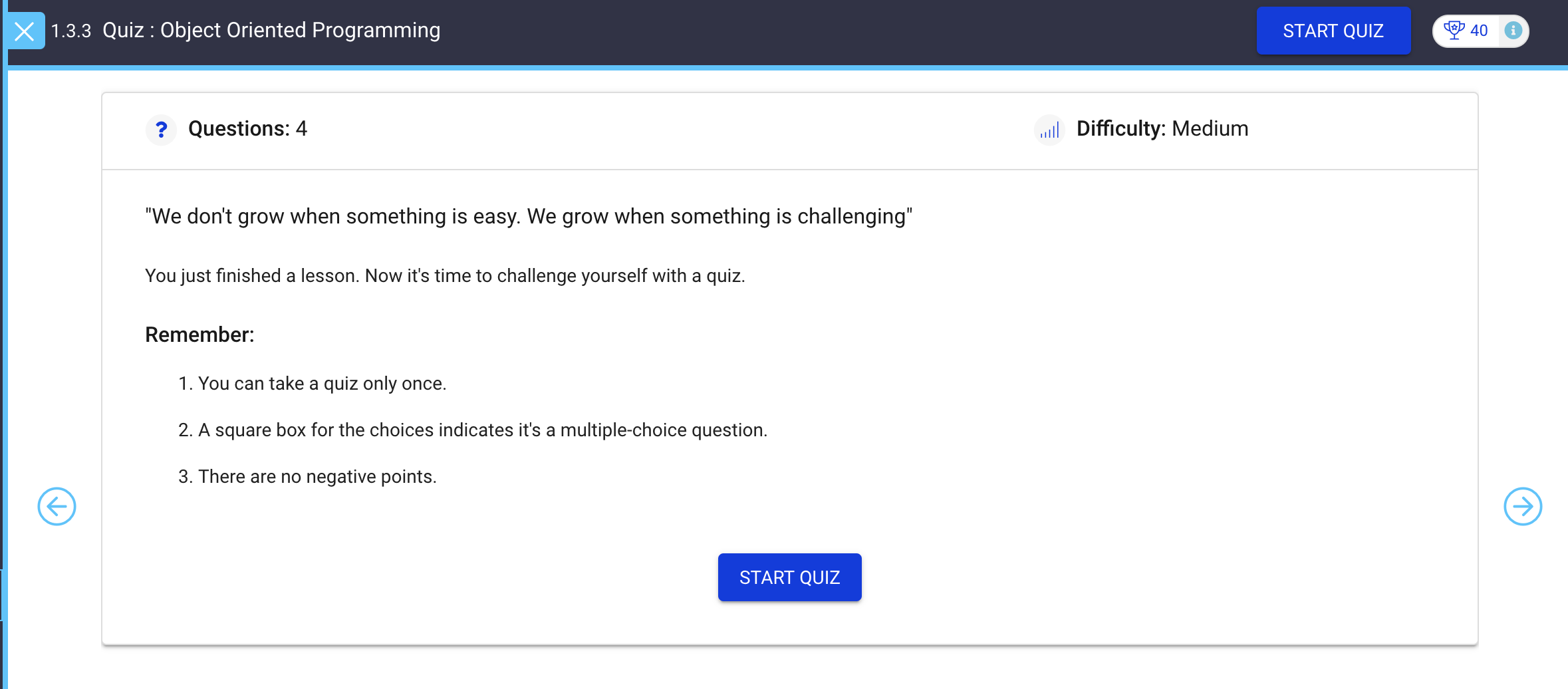
Task: Click the trophy points icon
Action: click(x=1454, y=31)
